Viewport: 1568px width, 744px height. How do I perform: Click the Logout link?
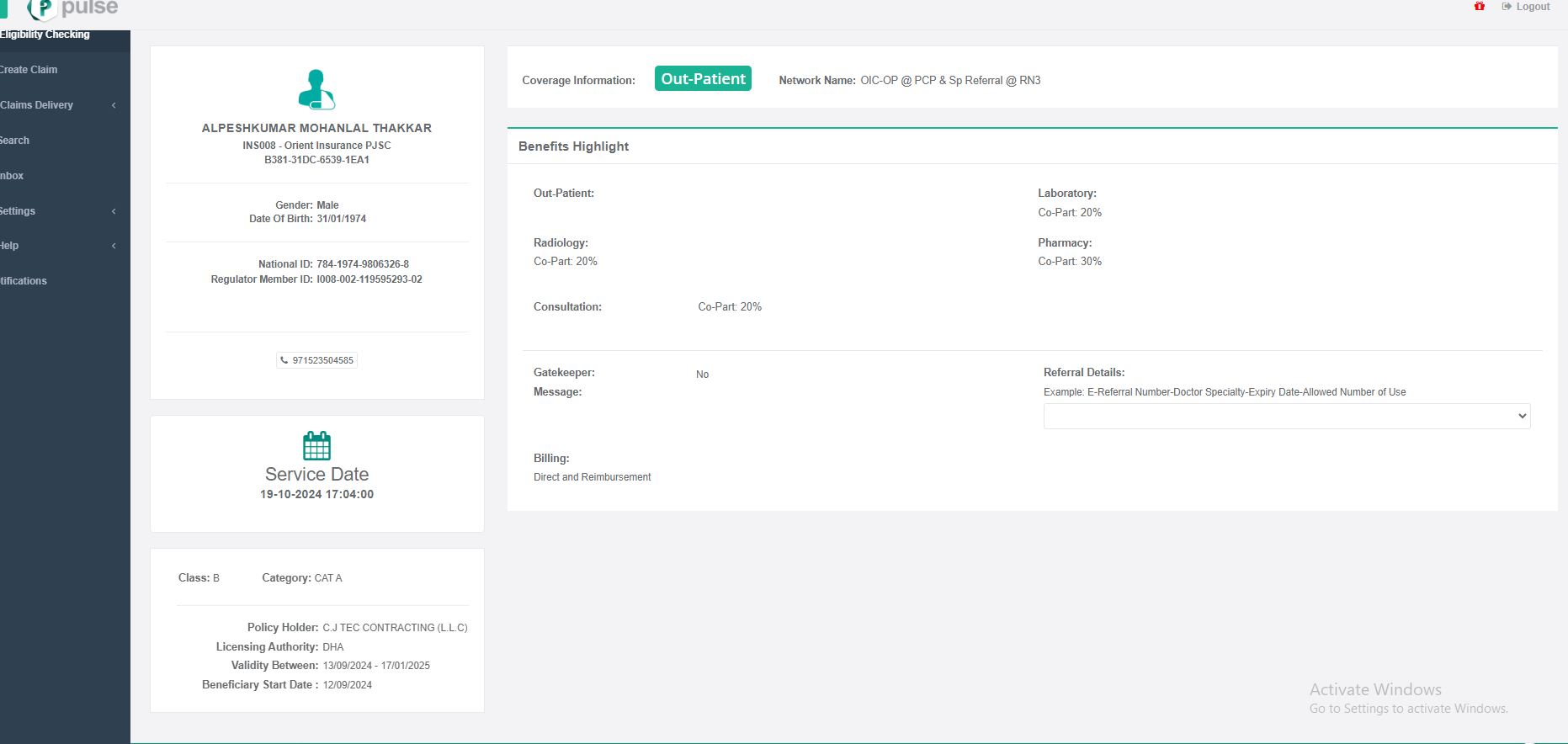pos(1527,7)
